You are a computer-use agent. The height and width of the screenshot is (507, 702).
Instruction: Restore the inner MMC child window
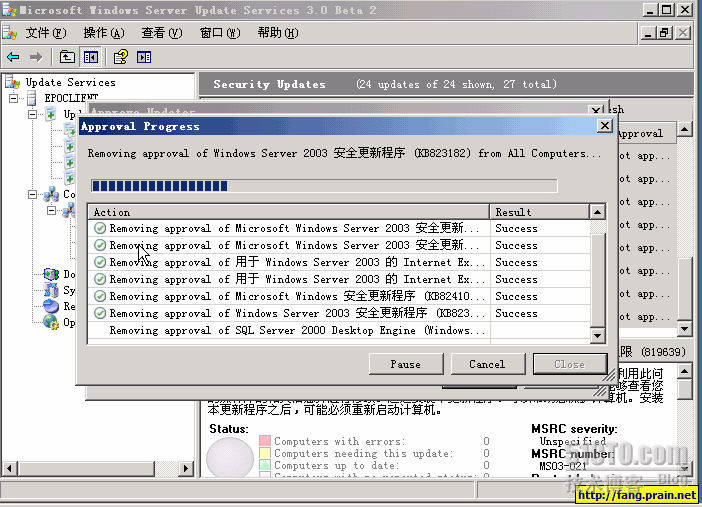tap(665, 33)
